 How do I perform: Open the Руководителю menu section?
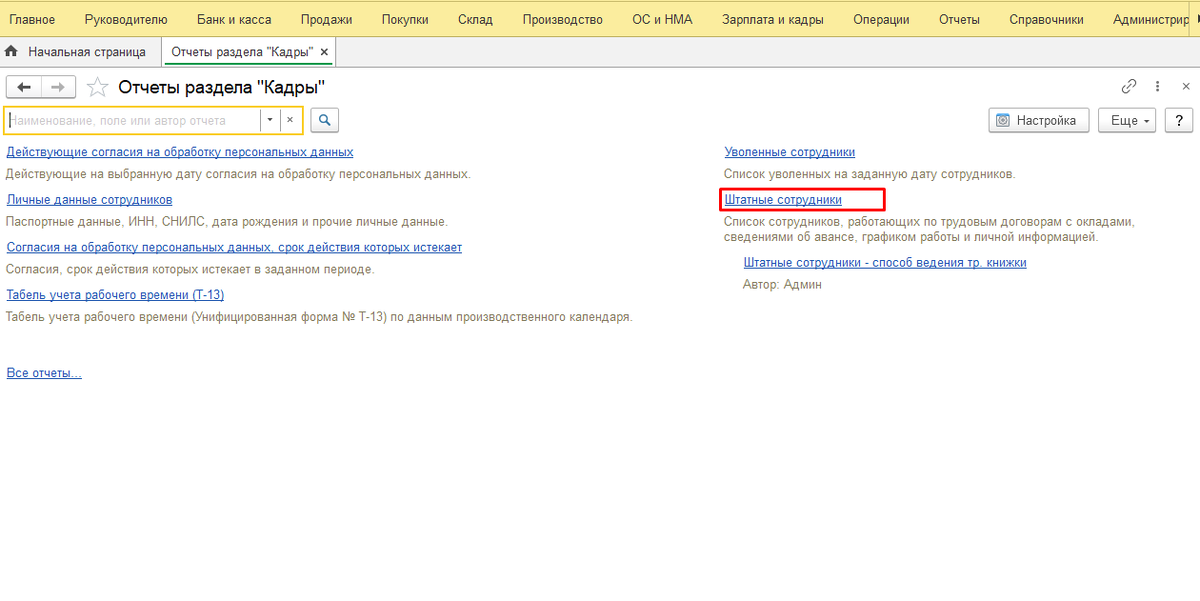tap(126, 19)
